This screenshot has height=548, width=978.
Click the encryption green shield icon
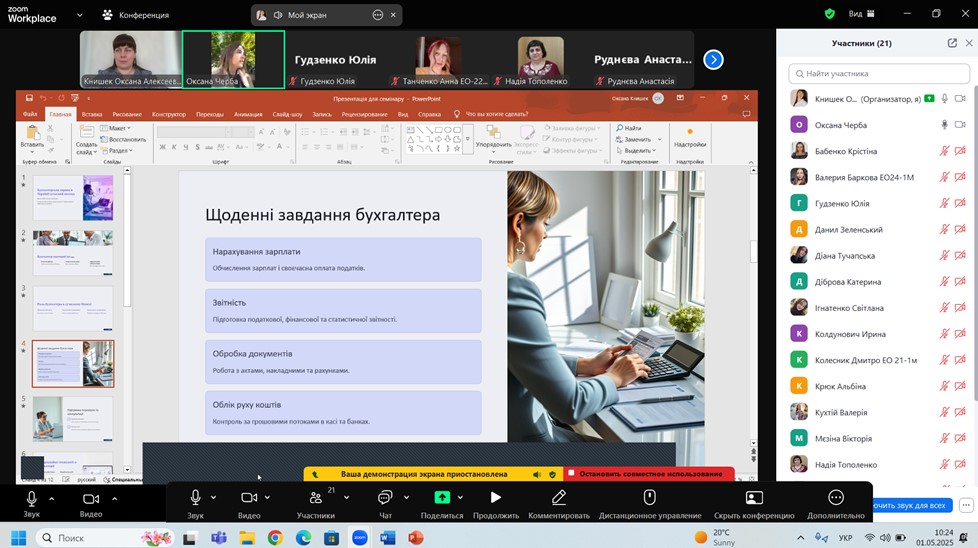830,14
